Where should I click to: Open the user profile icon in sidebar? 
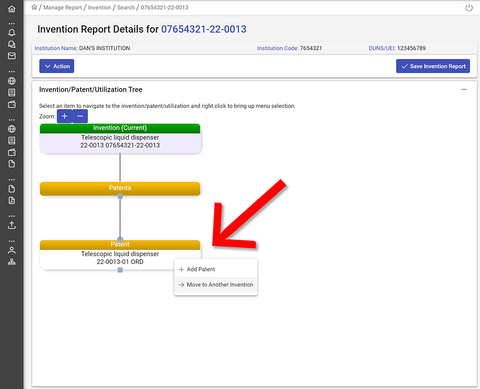pyautogui.click(x=12, y=250)
